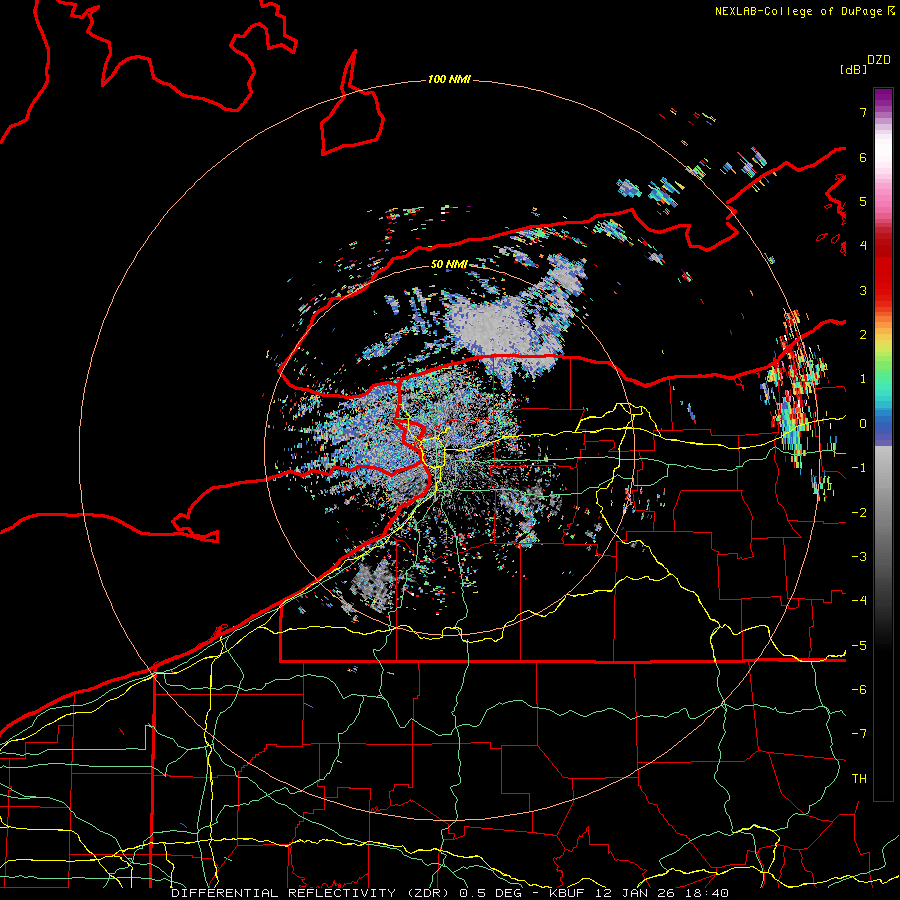
Task: Click the 1 value on color scale
Action: (x=863, y=379)
